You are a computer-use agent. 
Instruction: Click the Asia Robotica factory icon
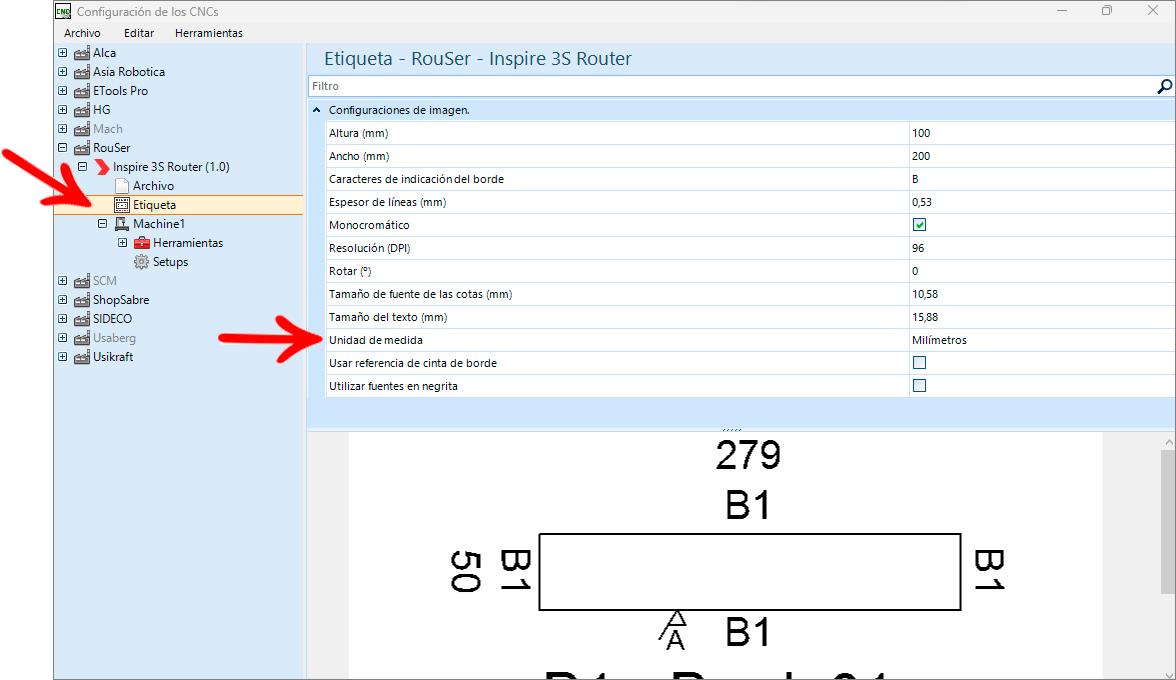(x=82, y=72)
